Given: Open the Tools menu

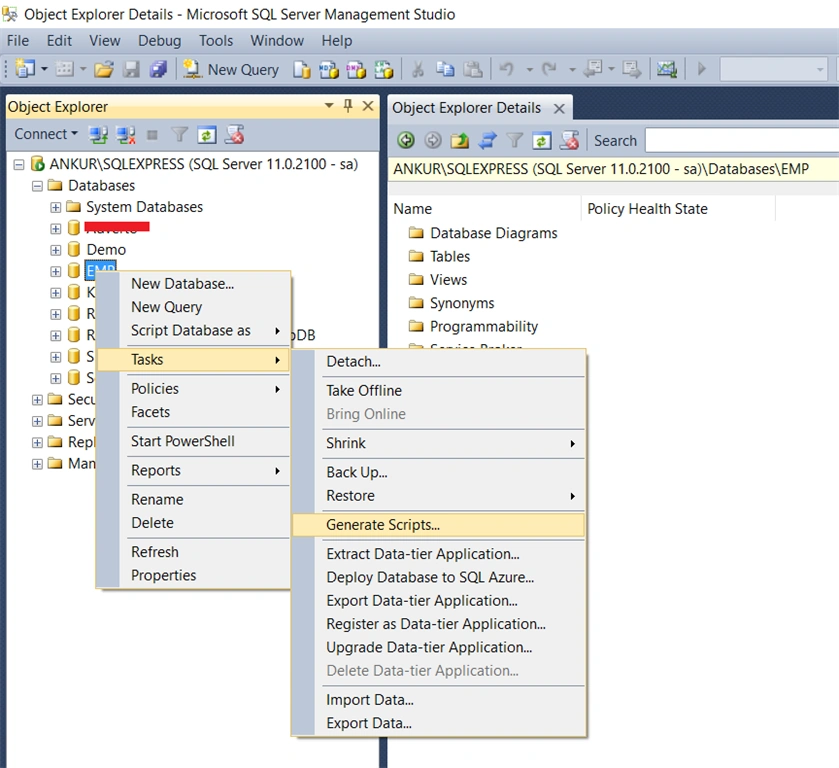Looking at the screenshot, I should click(x=216, y=41).
